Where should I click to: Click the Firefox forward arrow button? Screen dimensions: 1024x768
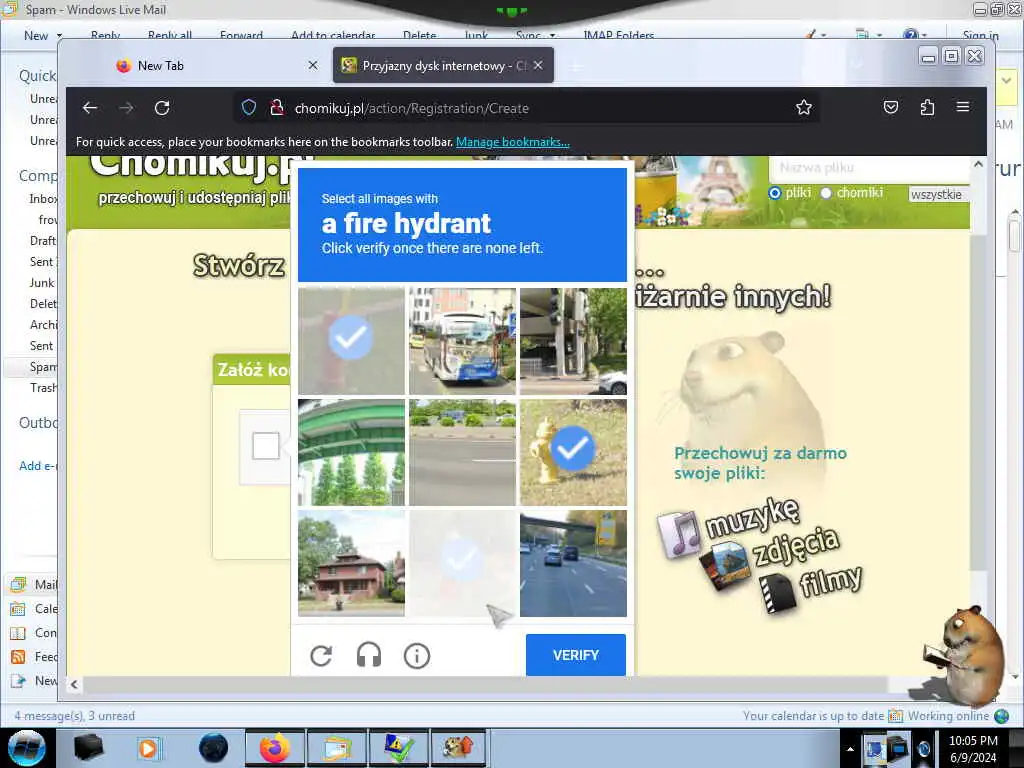[126, 108]
